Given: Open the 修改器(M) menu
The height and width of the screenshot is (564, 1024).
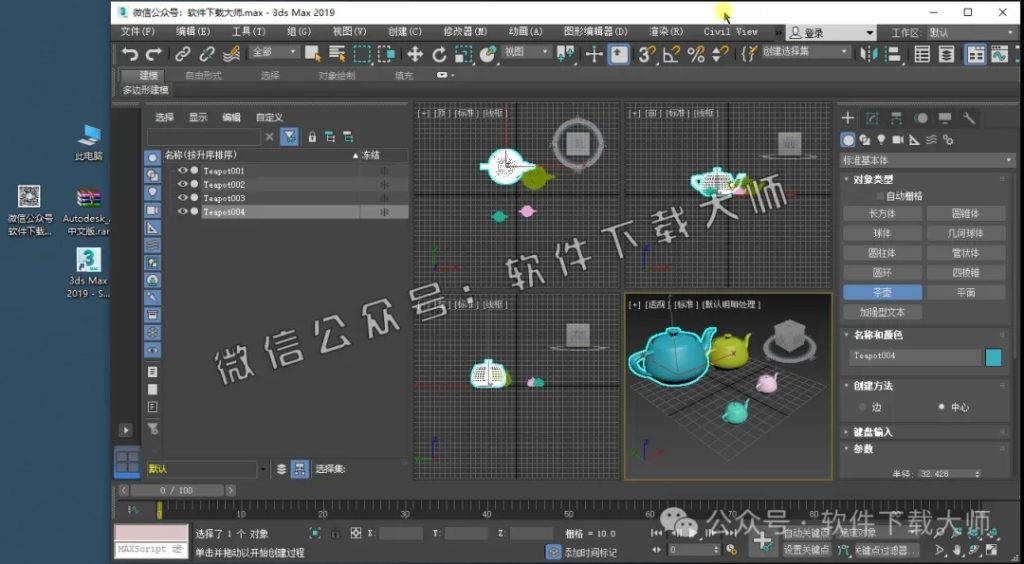Looking at the screenshot, I should [465, 31].
